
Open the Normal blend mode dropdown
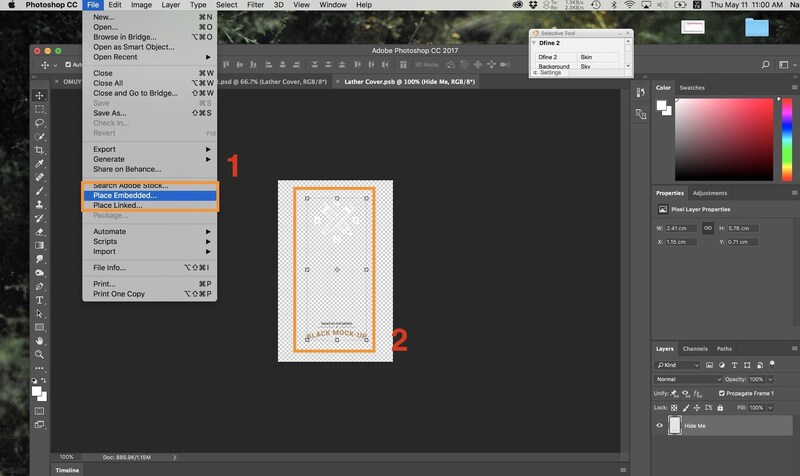coord(688,379)
